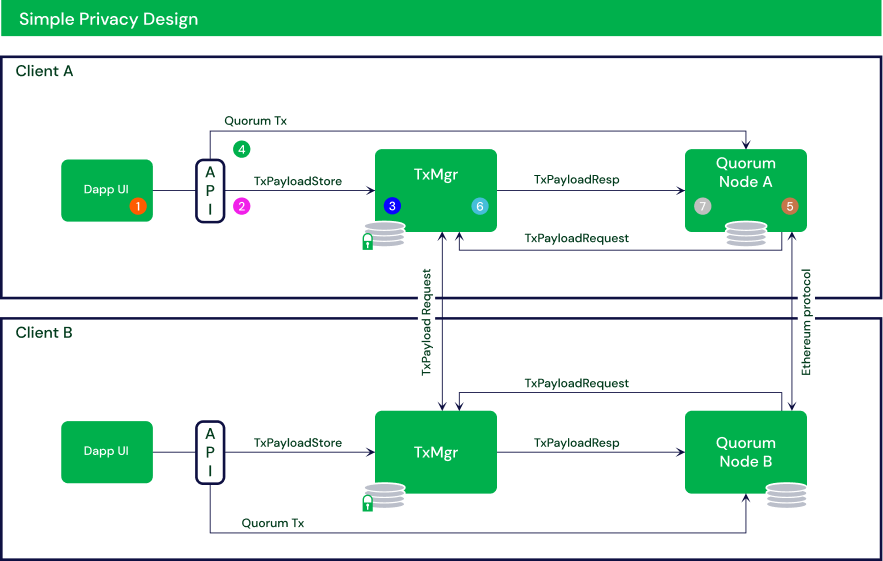Click the 'Client B' label

tap(44, 332)
